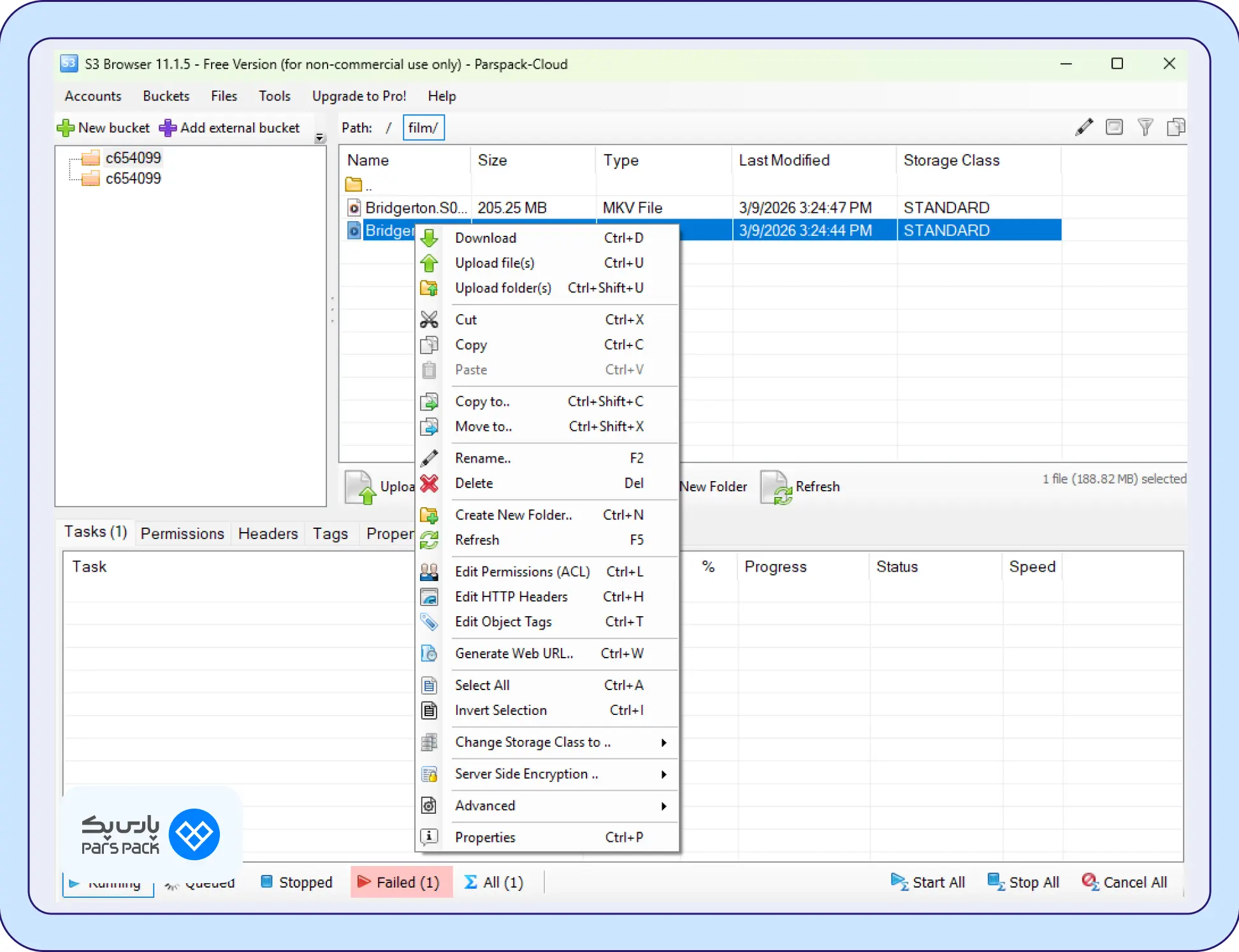1239x952 pixels.
Task: Select the film/ breadcrumb in the path bar
Action: point(423,127)
